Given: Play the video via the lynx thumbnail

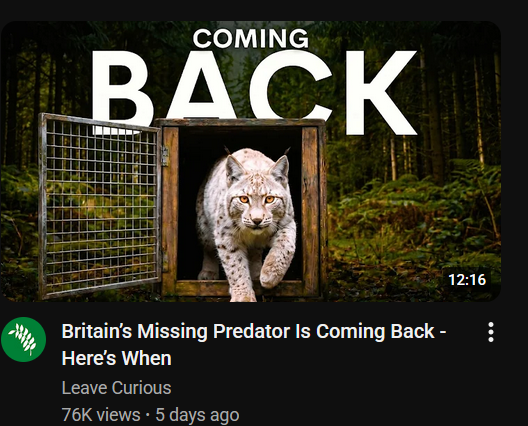Looking at the screenshot, I should [x=251, y=161].
